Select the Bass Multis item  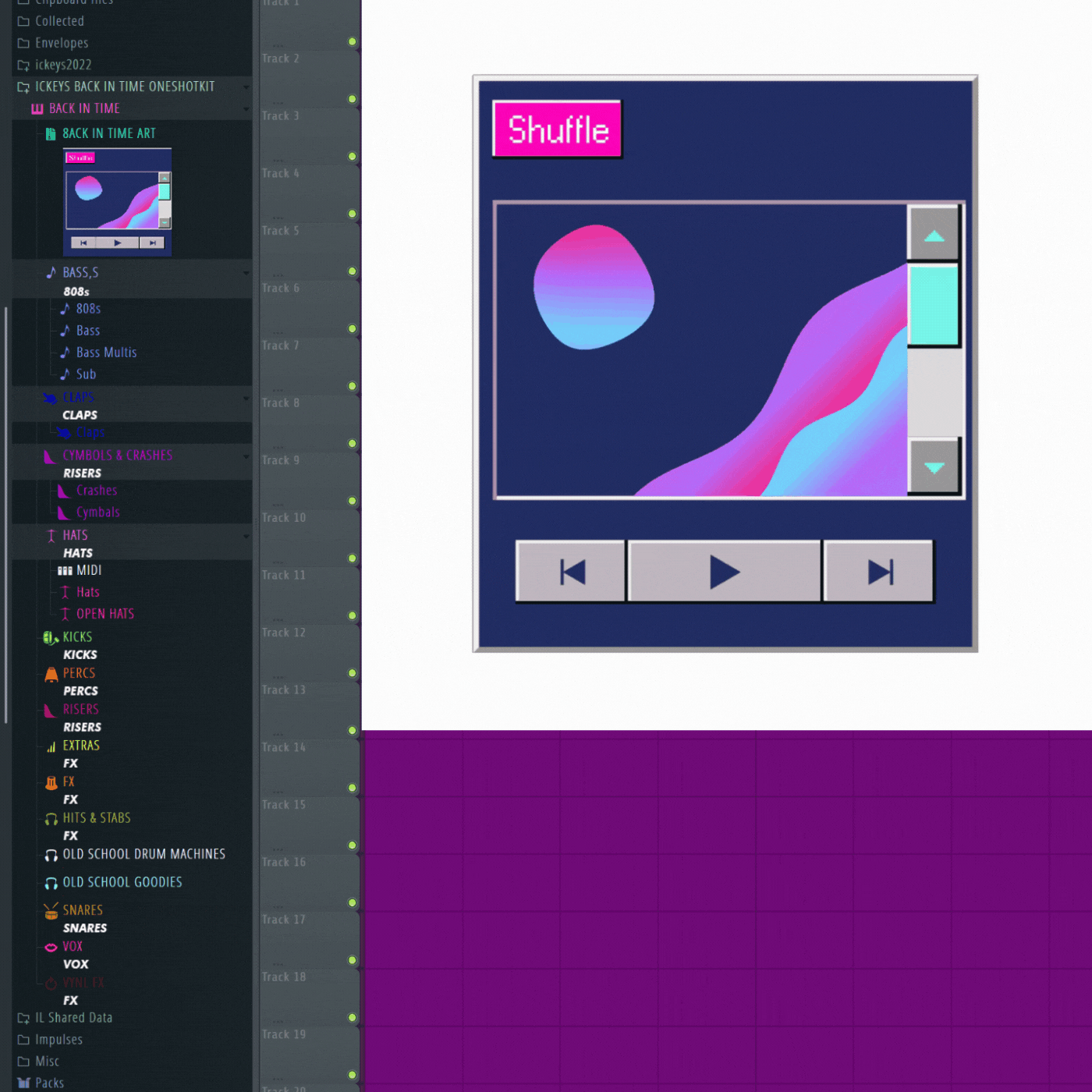pyautogui.click(x=106, y=353)
